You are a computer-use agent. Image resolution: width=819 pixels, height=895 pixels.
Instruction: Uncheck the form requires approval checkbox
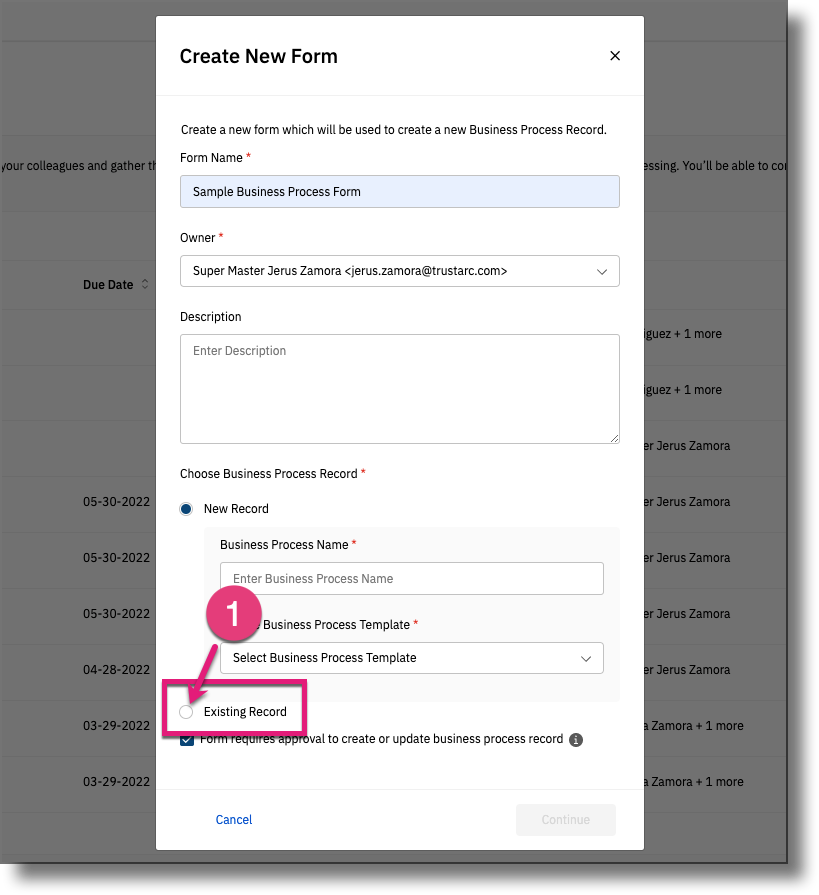[x=187, y=739]
